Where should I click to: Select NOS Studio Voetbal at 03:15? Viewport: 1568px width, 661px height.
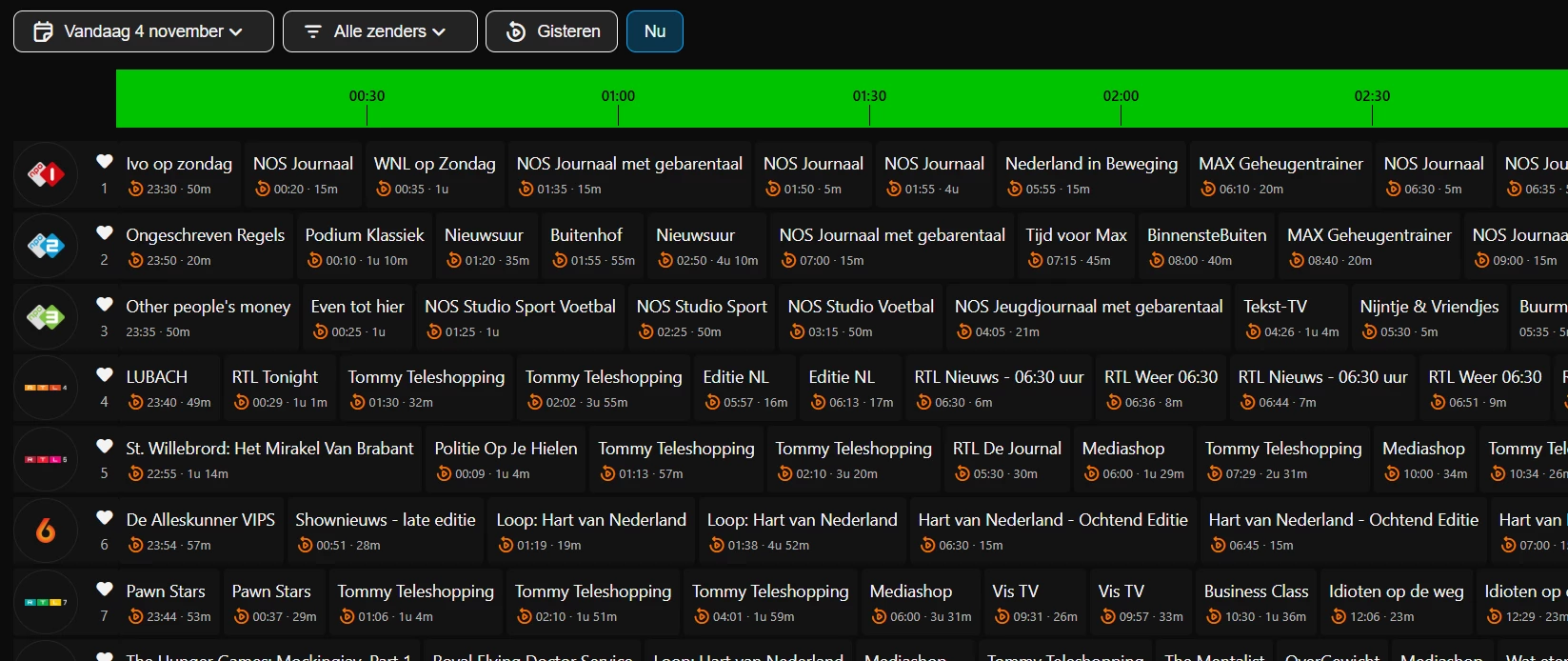tap(861, 317)
